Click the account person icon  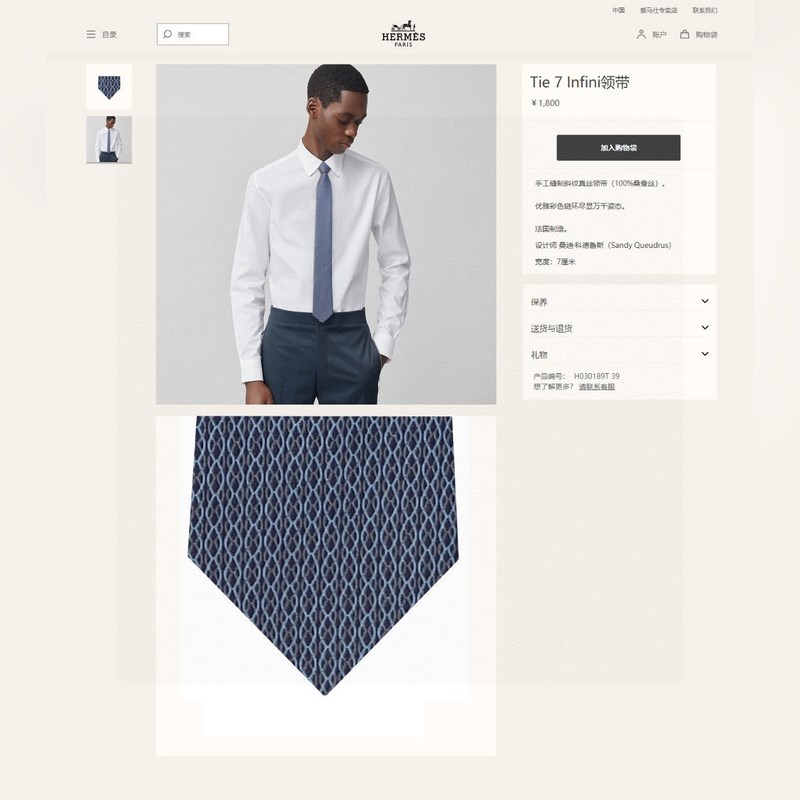[641, 34]
